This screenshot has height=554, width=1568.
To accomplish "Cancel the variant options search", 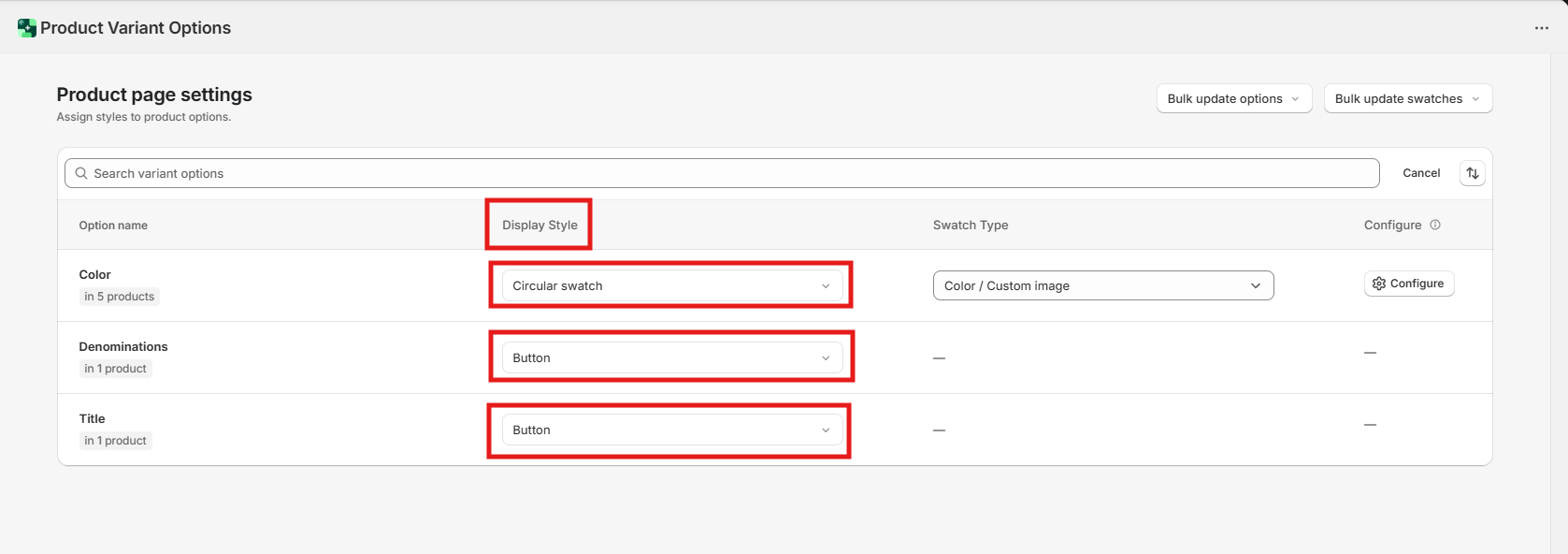I will 1420,173.
